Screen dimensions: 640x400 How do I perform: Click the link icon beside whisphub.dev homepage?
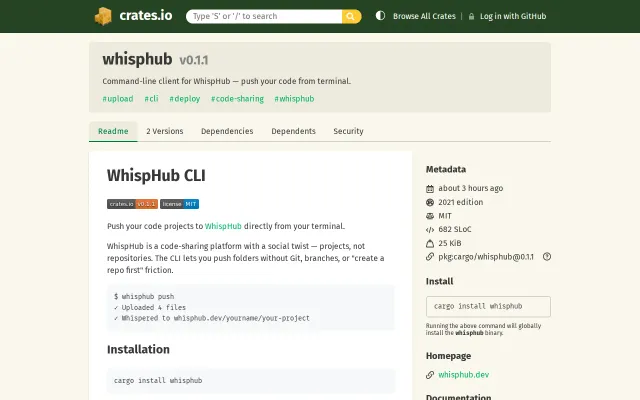coord(430,375)
